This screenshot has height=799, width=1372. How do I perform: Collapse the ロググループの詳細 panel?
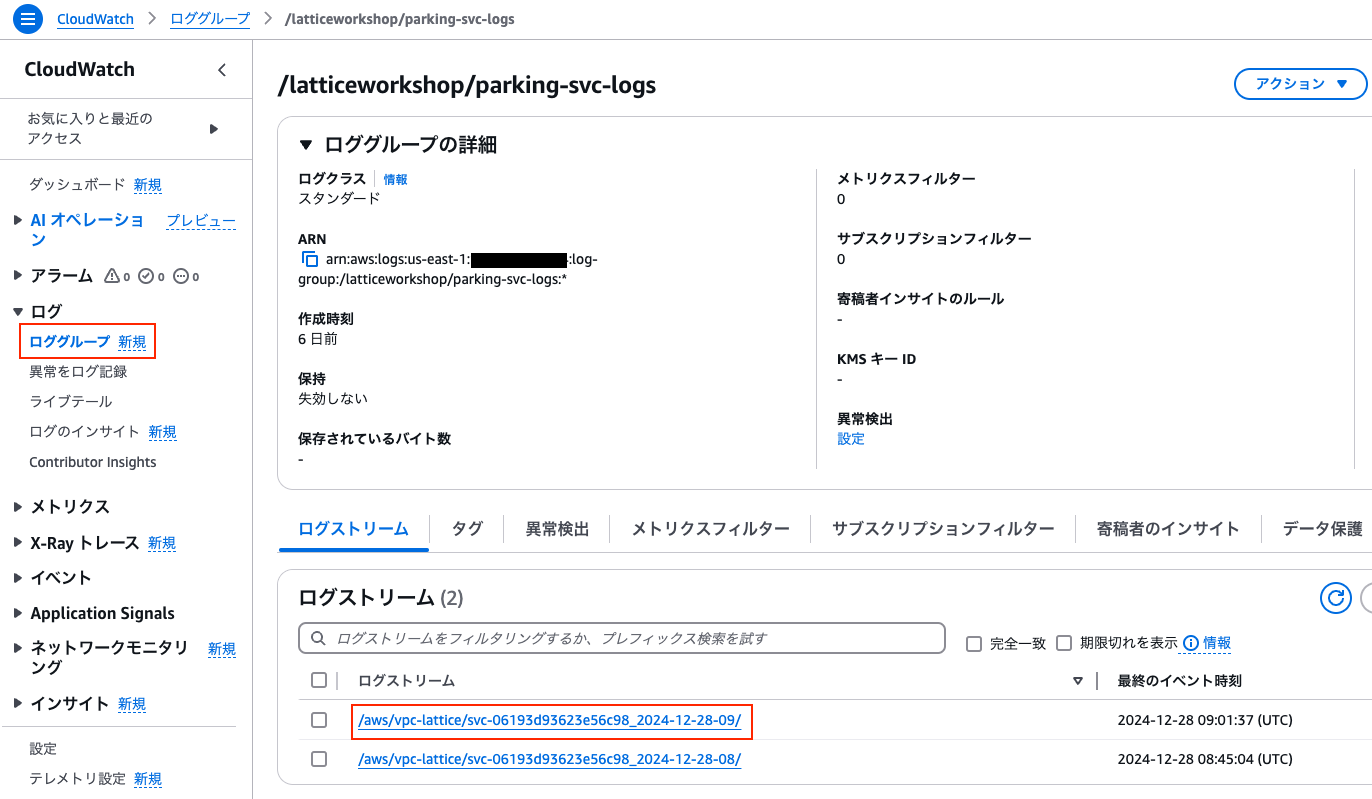[306, 145]
